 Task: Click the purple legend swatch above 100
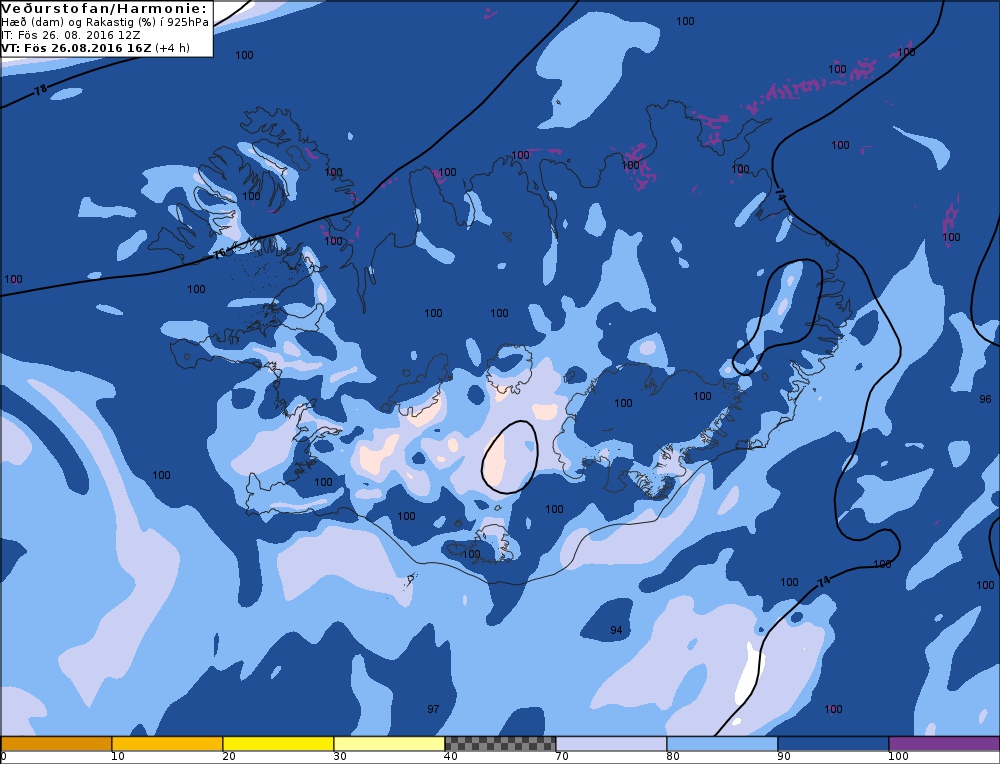click(x=944, y=744)
